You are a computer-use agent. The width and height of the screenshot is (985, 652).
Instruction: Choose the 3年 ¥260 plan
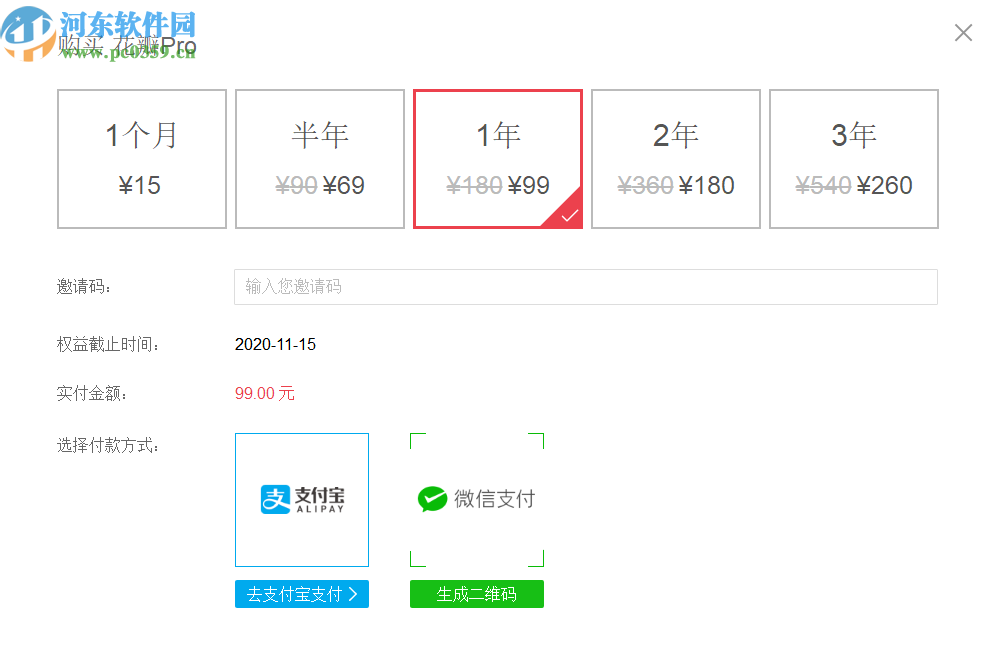click(x=854, y=159)
